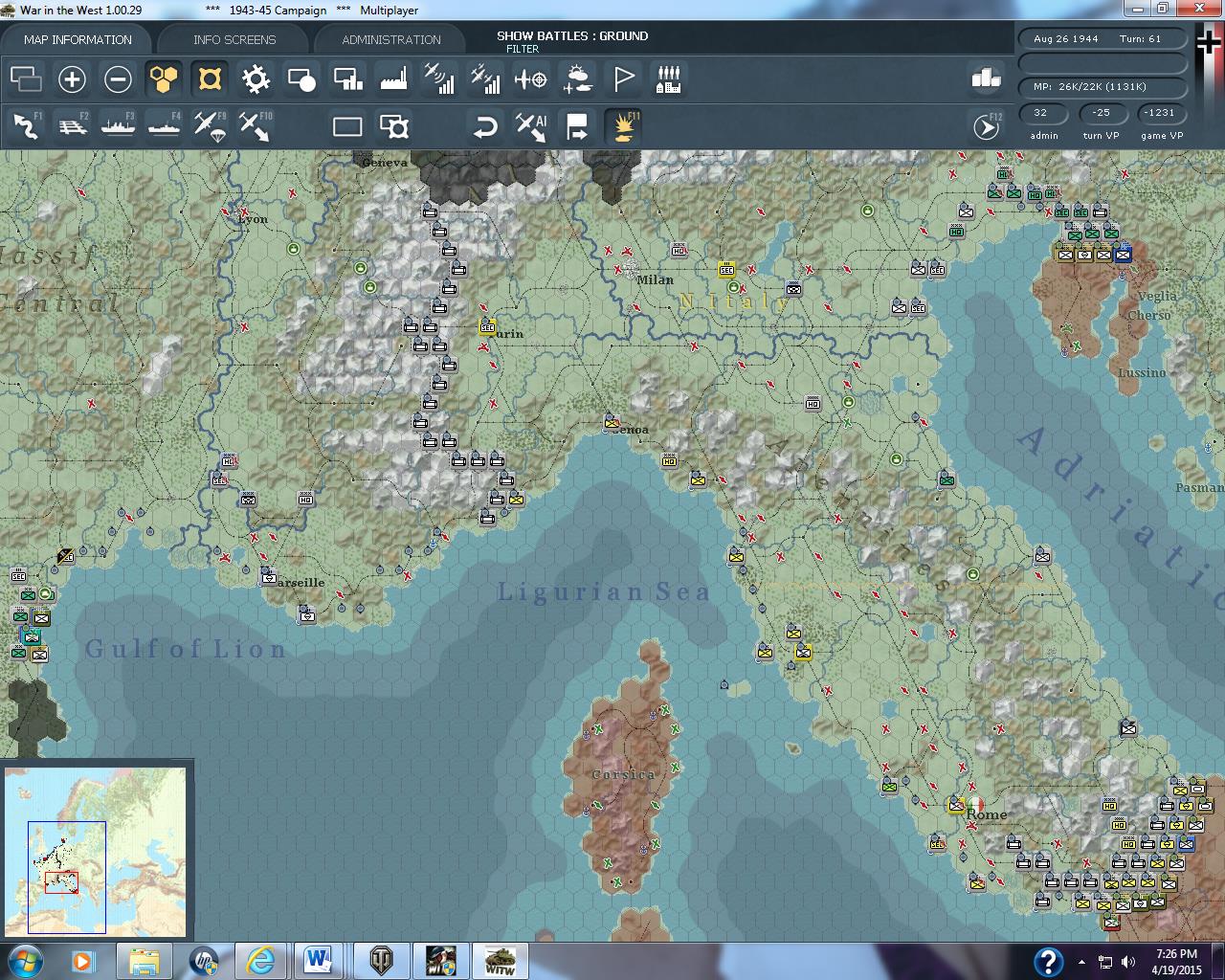
Task: Select the unit at Marseille
Action: (x=269, y=577)
